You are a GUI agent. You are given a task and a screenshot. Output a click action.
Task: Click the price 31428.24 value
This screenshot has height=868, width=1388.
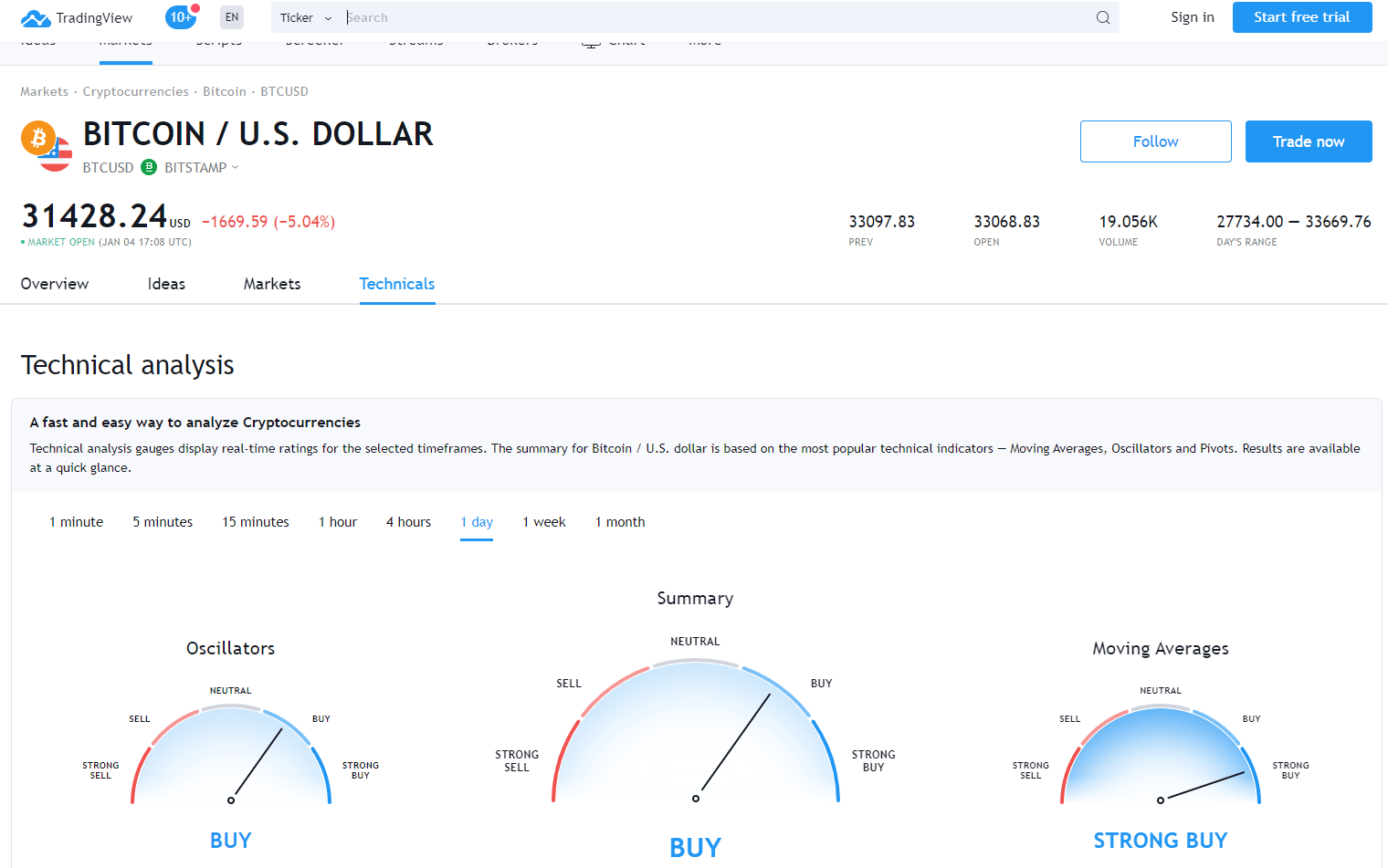pyautogui.click(x=94, y=216)
